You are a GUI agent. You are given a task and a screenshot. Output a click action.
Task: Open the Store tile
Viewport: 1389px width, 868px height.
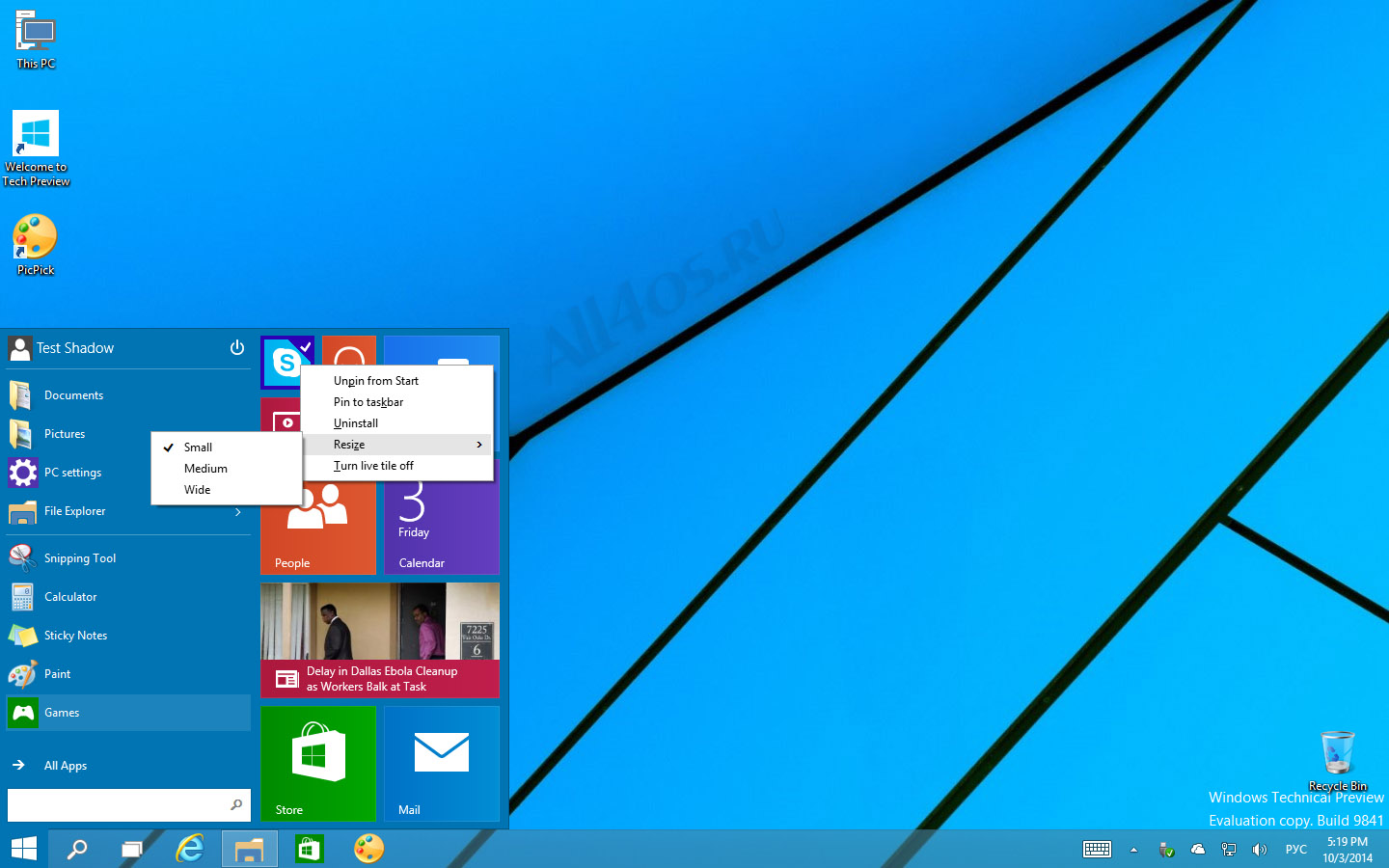point(318,764)
